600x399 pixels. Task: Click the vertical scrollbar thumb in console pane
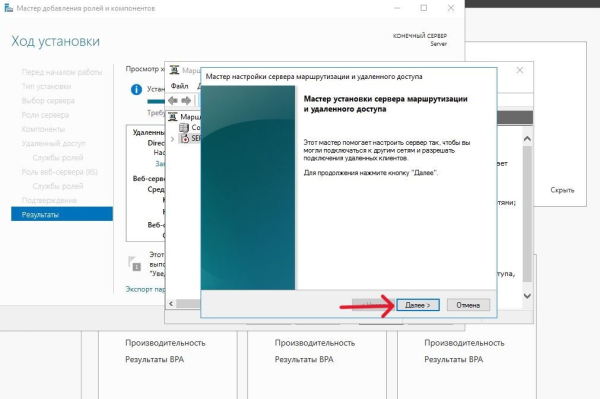[x=527, y=214]
